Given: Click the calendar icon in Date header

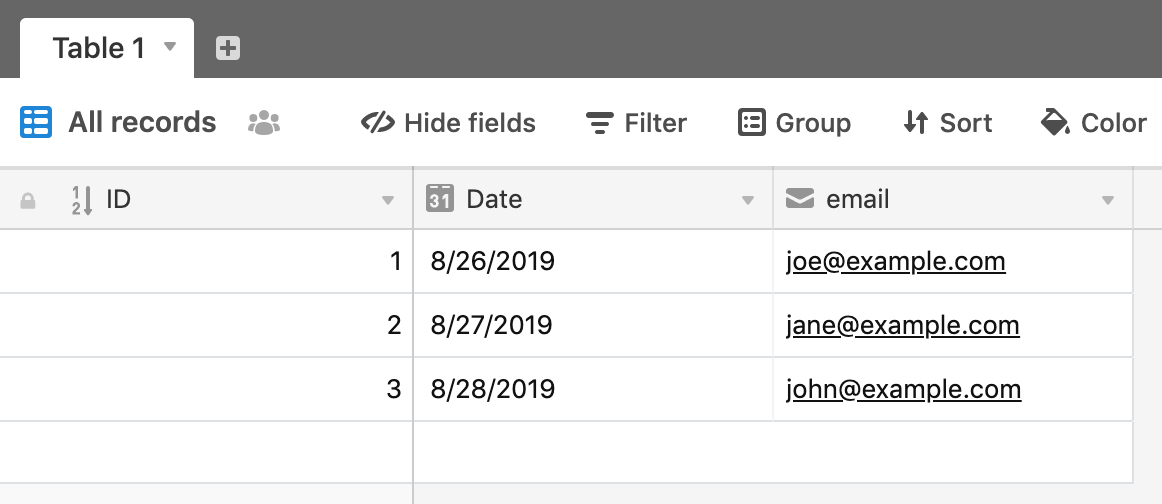Looking at the screenshot, I should (439, 199).
